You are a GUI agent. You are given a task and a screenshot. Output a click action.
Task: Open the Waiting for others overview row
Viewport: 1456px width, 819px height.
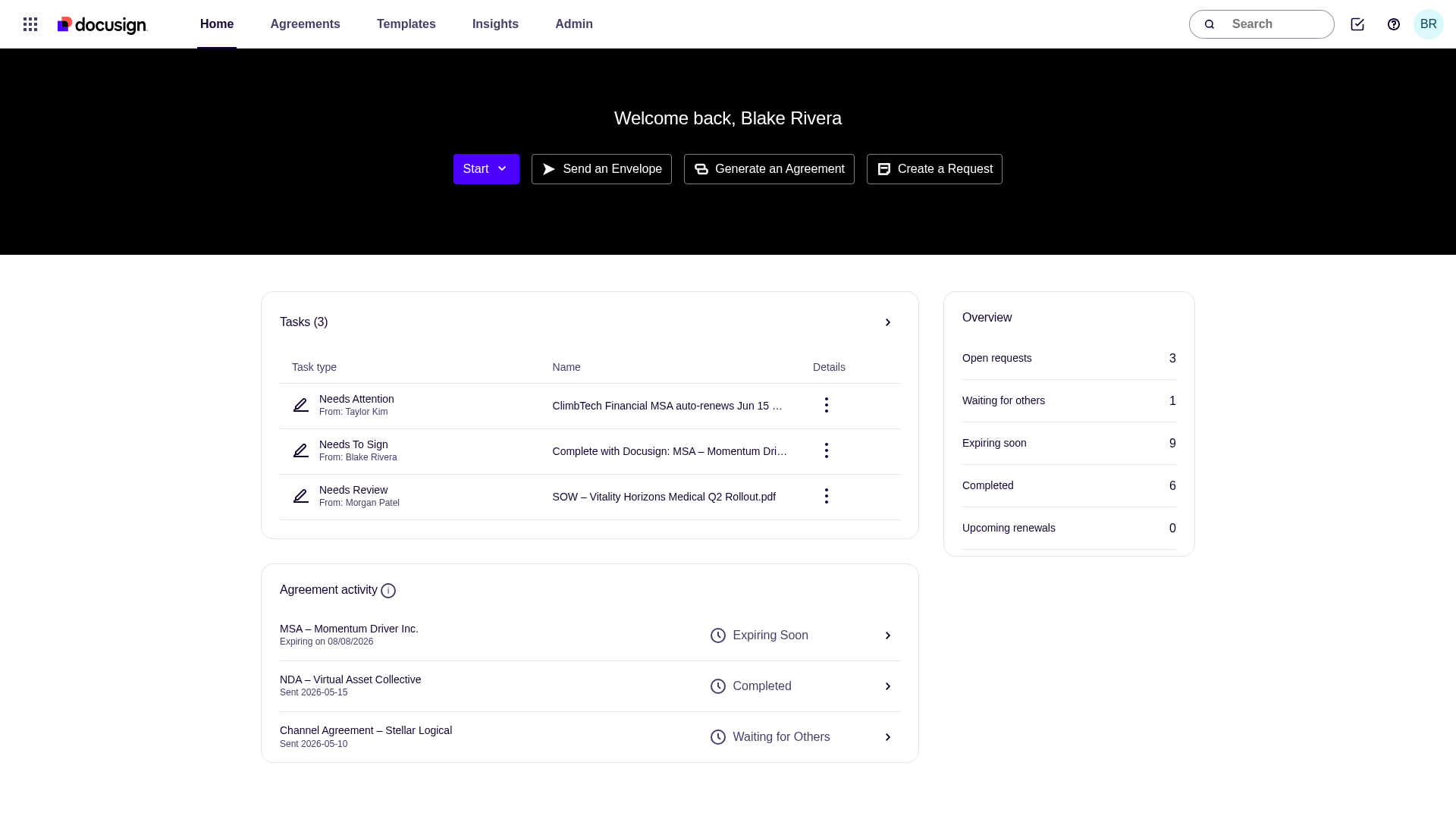(1069, 401)
